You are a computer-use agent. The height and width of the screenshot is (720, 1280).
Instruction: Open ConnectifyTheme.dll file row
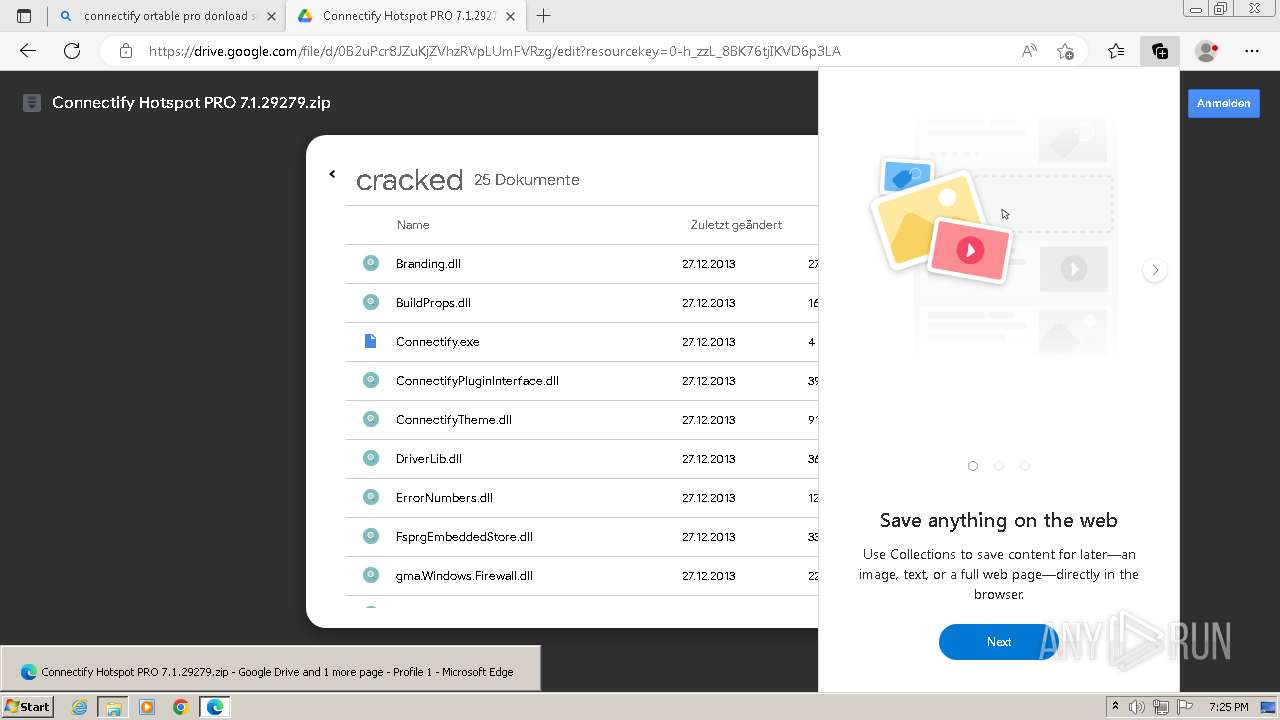(582, 420)
